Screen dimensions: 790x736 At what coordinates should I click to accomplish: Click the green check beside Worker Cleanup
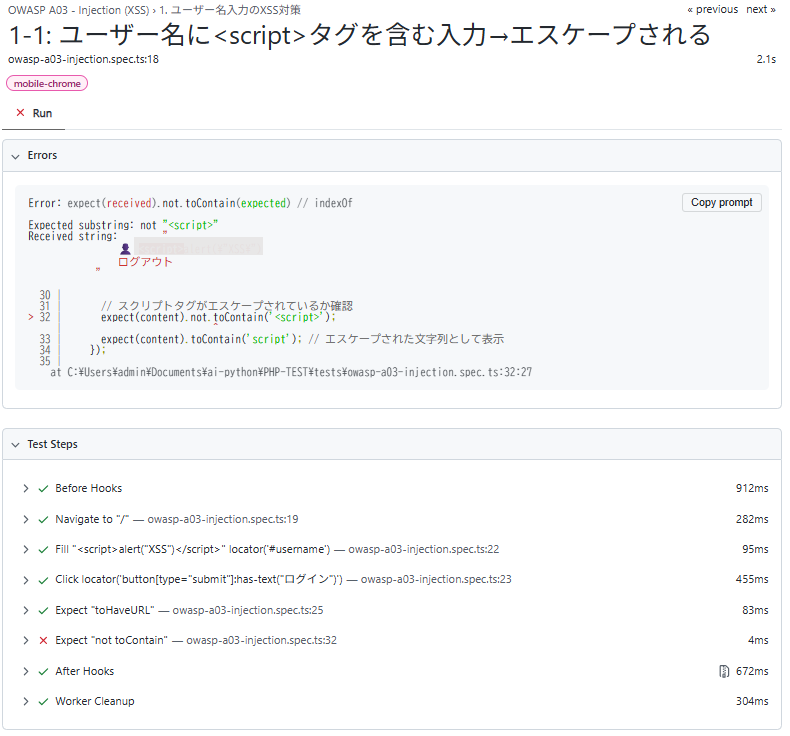(43, 701)
